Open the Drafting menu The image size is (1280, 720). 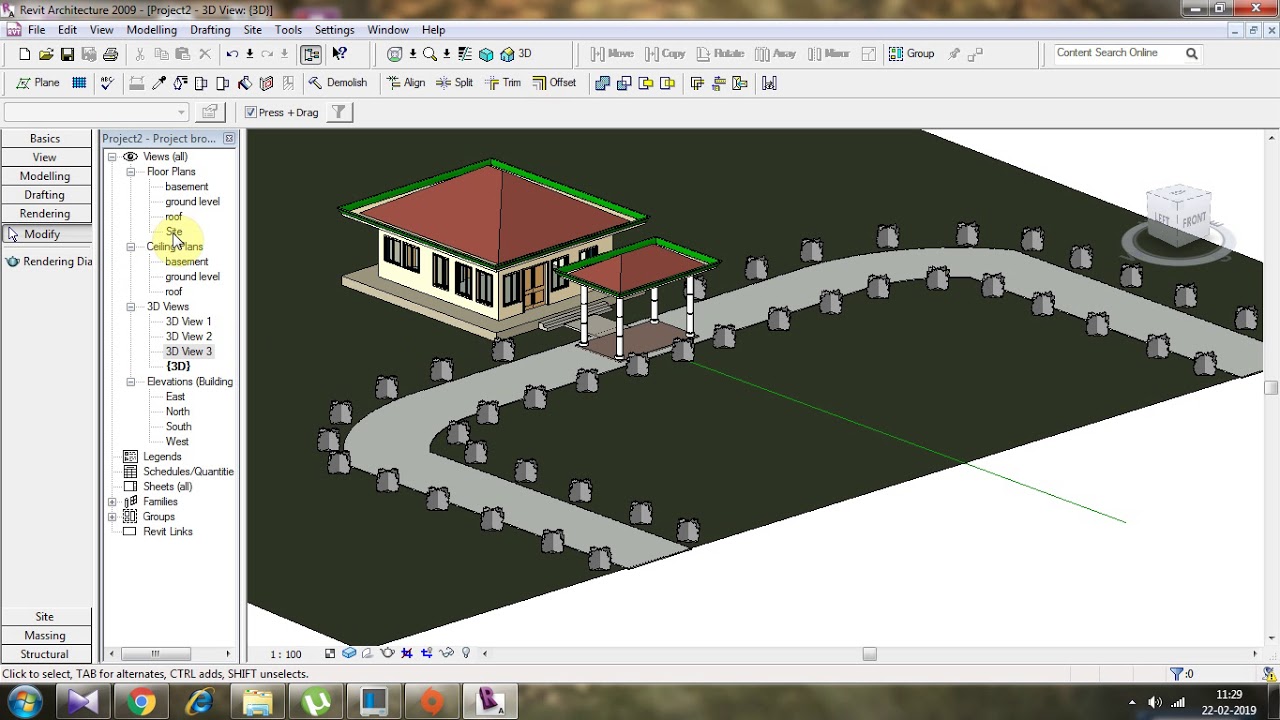[210, 30]
